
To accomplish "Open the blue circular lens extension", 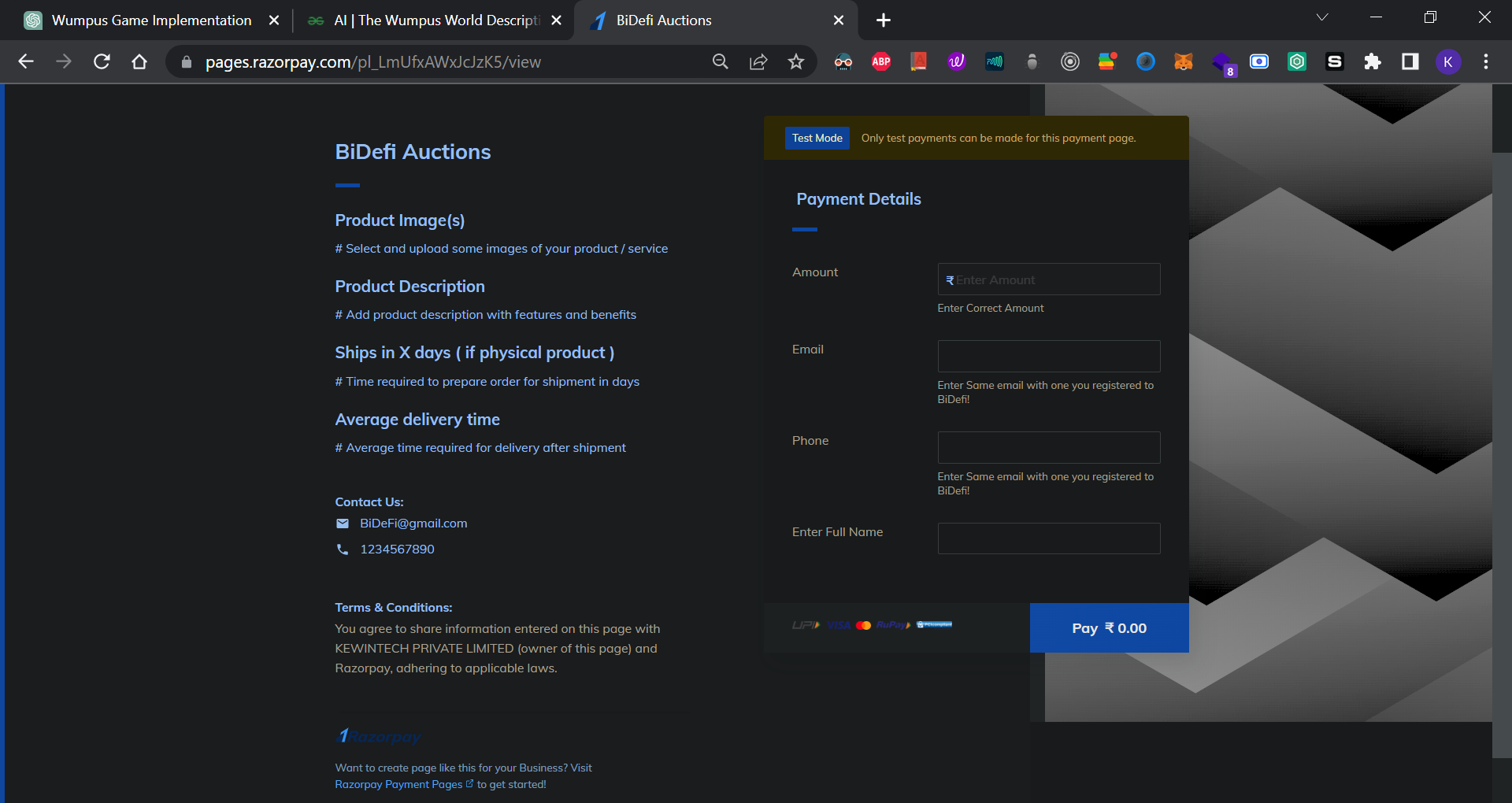I will click(1146, 61).
